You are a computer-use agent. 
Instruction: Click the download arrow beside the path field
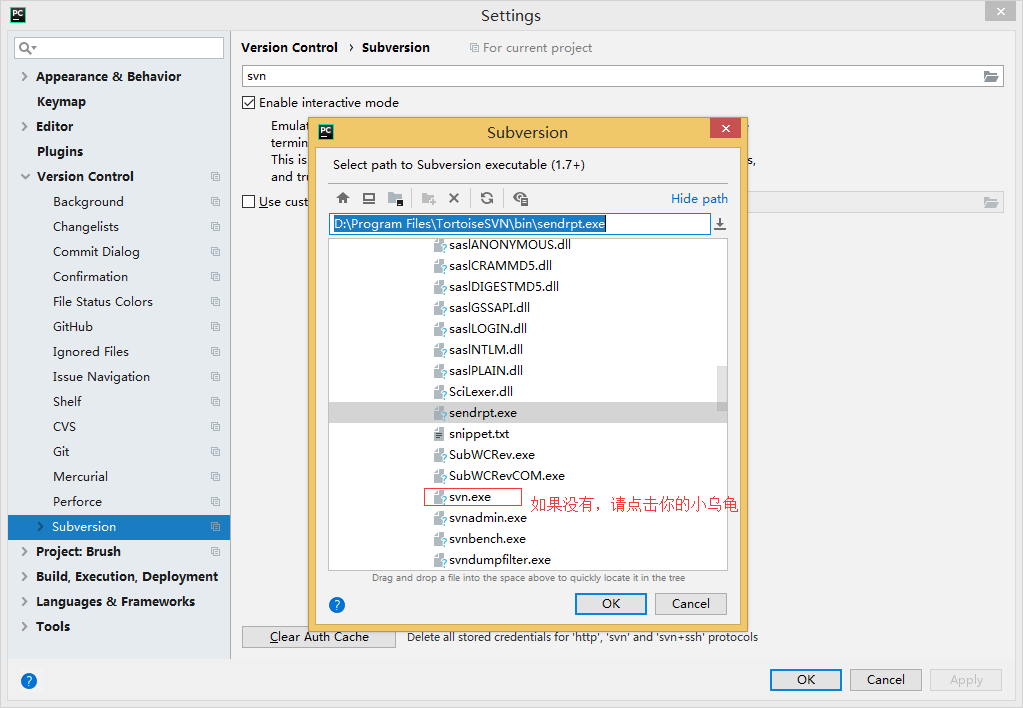719,222
